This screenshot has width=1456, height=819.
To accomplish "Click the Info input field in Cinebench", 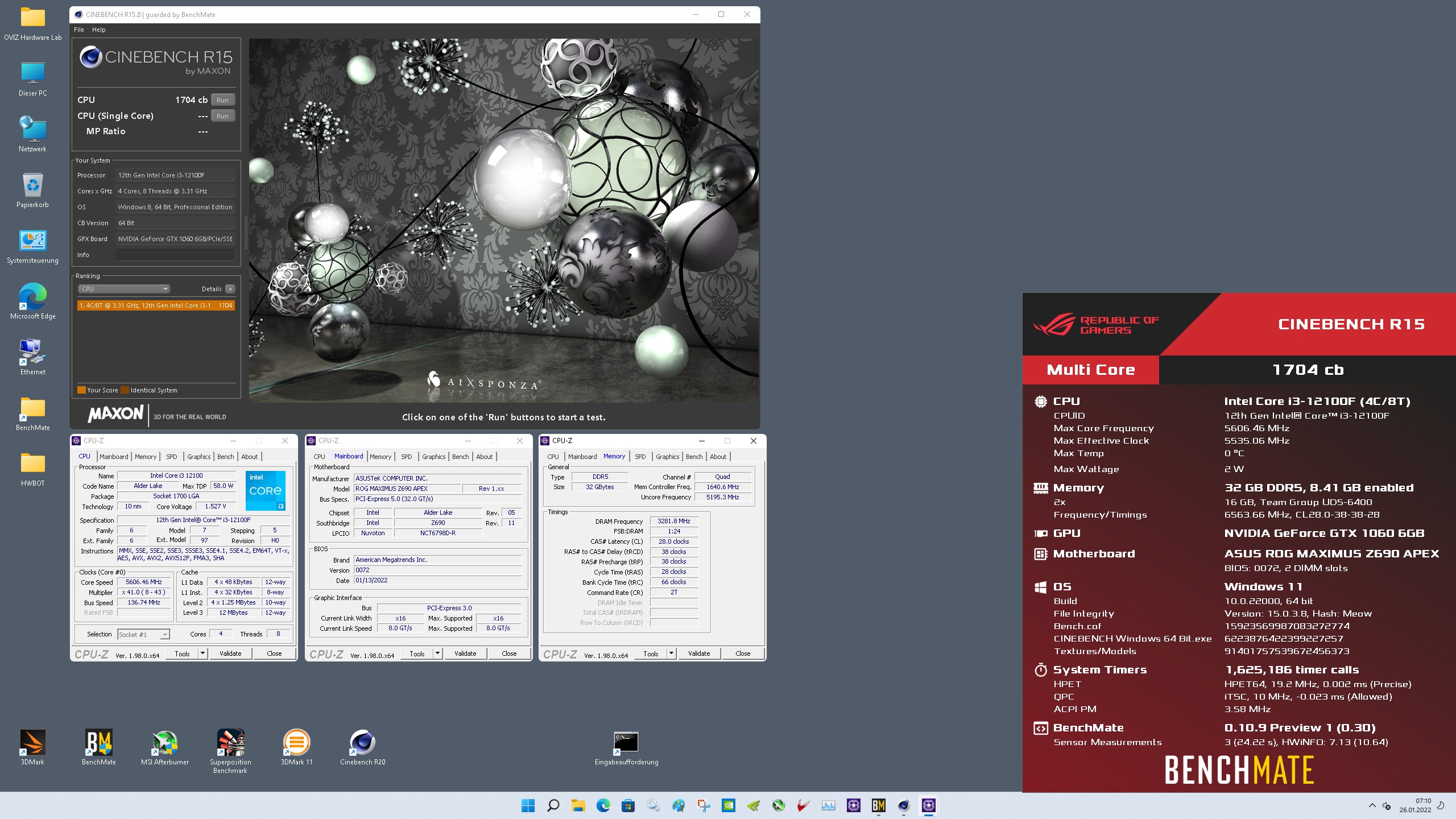I will coord(175,255).
